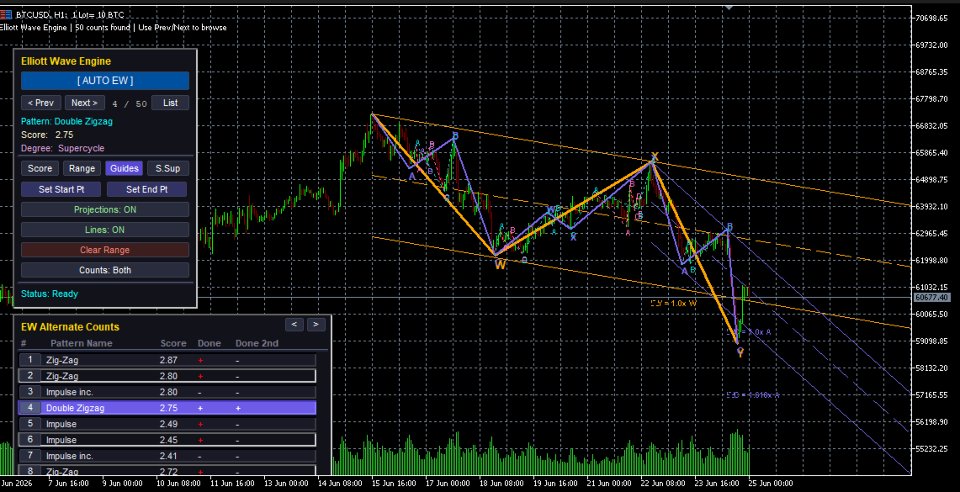The height and width of the screenshot is (492, 960).
Task: Turn off Lines: ON
Action: click(105, 229)
